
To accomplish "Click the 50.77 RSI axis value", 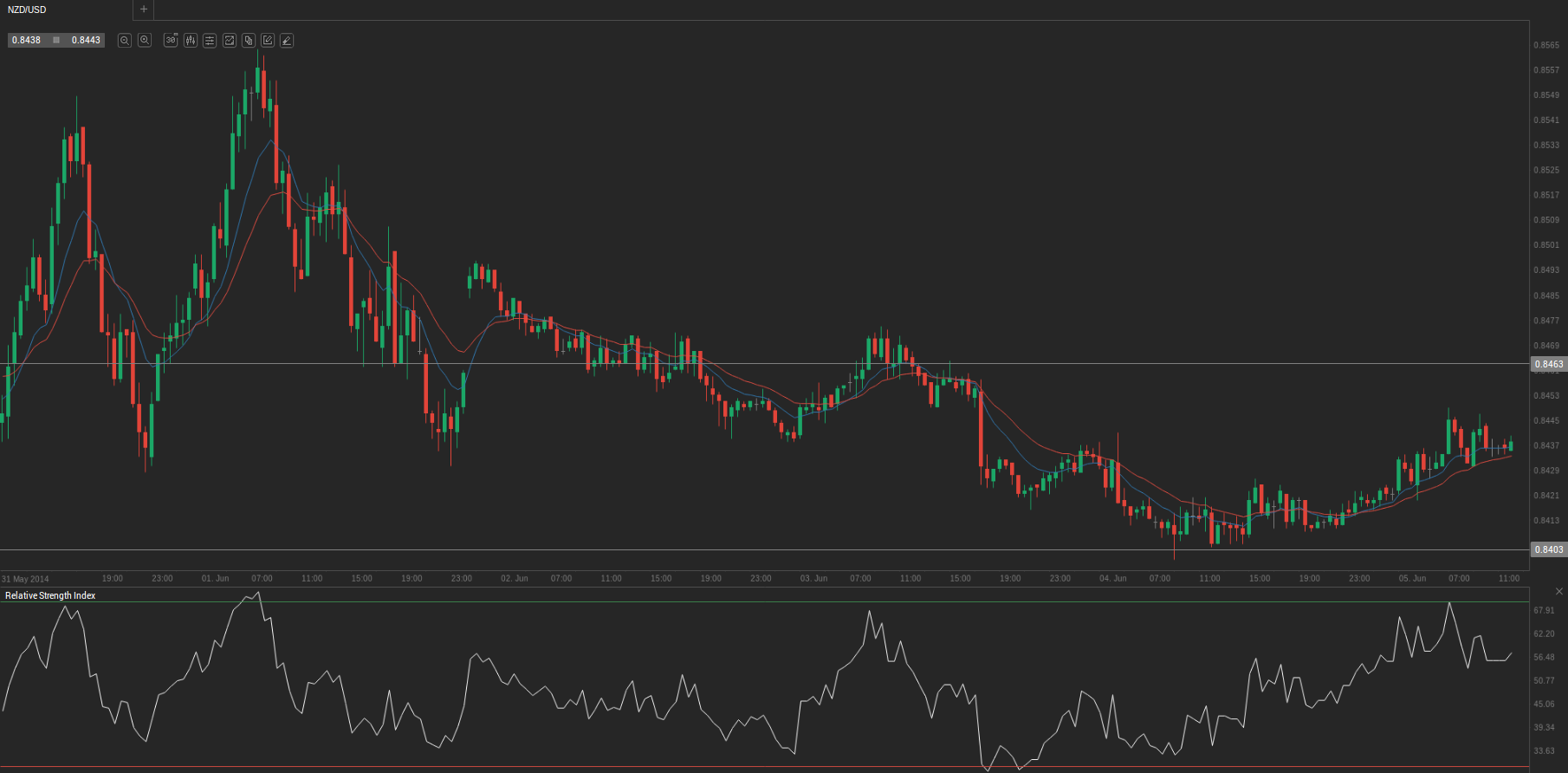I will pos(1544,681).
